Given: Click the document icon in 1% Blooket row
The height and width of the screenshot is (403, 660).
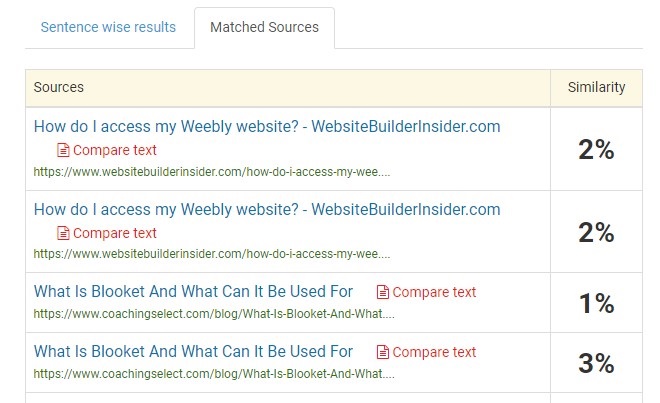Looking at the screenshot, I should (x=382, y=292).
